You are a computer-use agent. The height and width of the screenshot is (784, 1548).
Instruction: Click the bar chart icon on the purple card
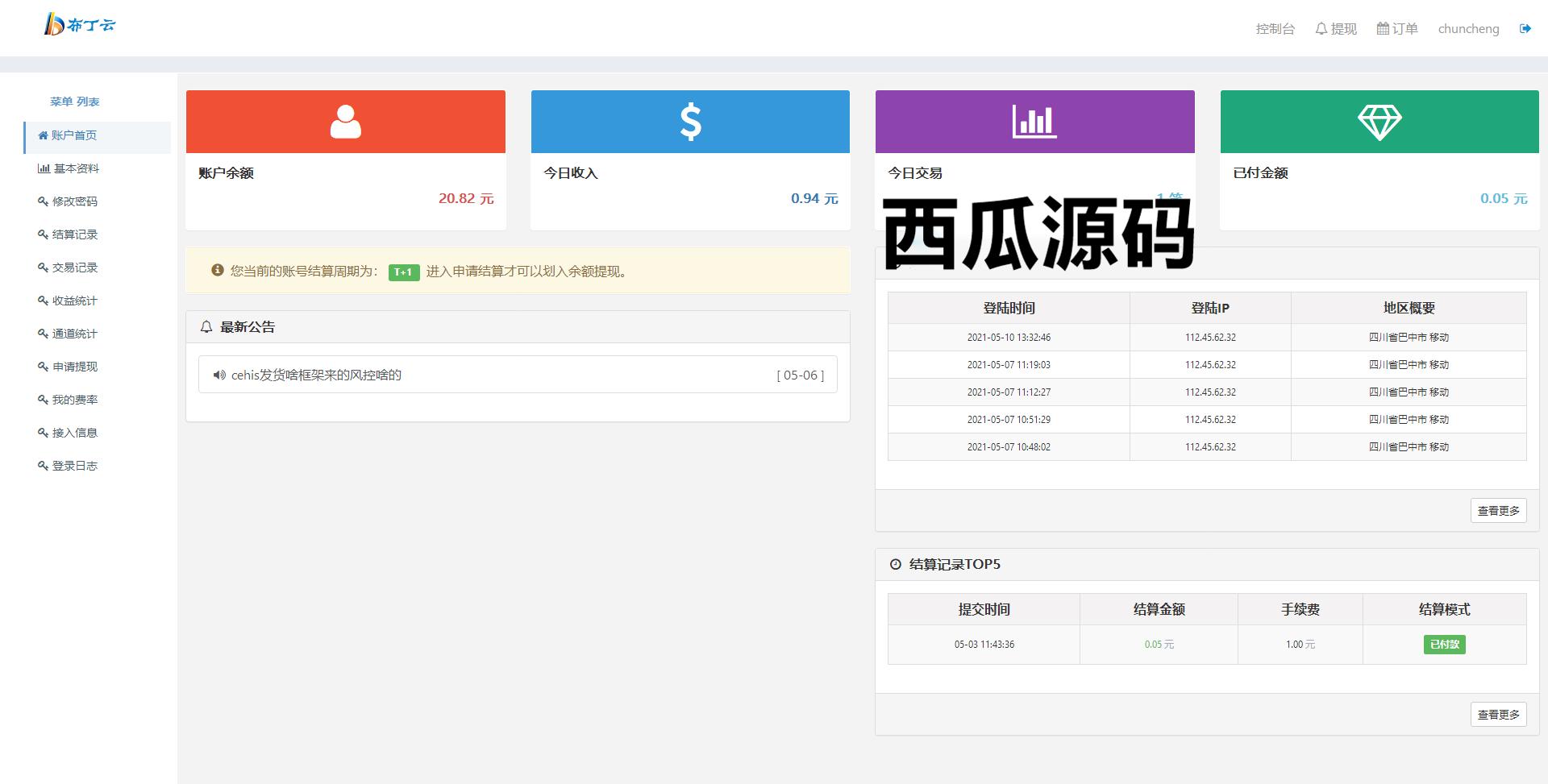[1034, 122]
